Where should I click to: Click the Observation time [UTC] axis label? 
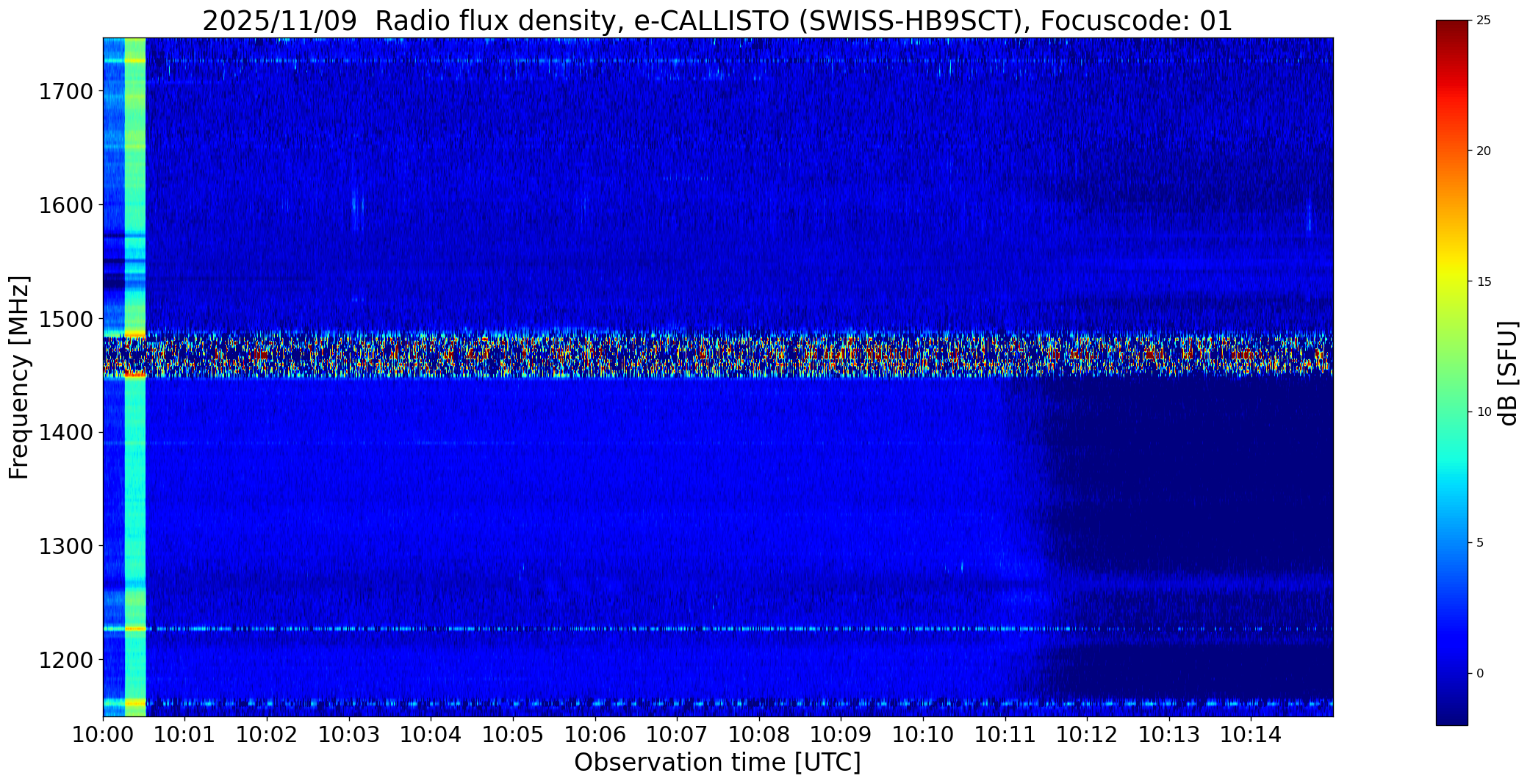(x=717, y=763)
